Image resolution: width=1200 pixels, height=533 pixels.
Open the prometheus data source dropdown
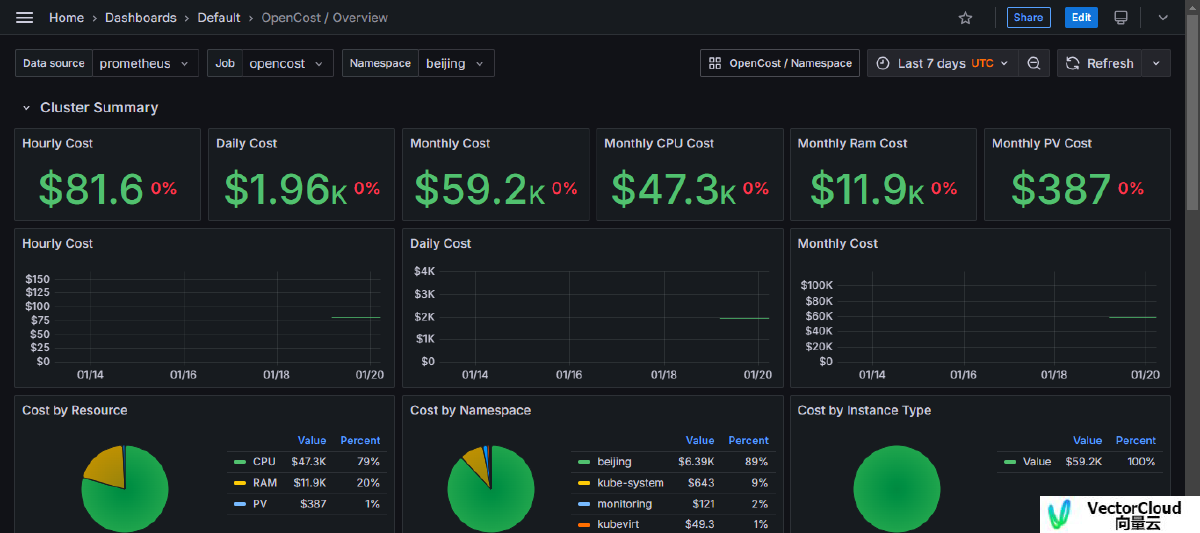click(146, 63)
